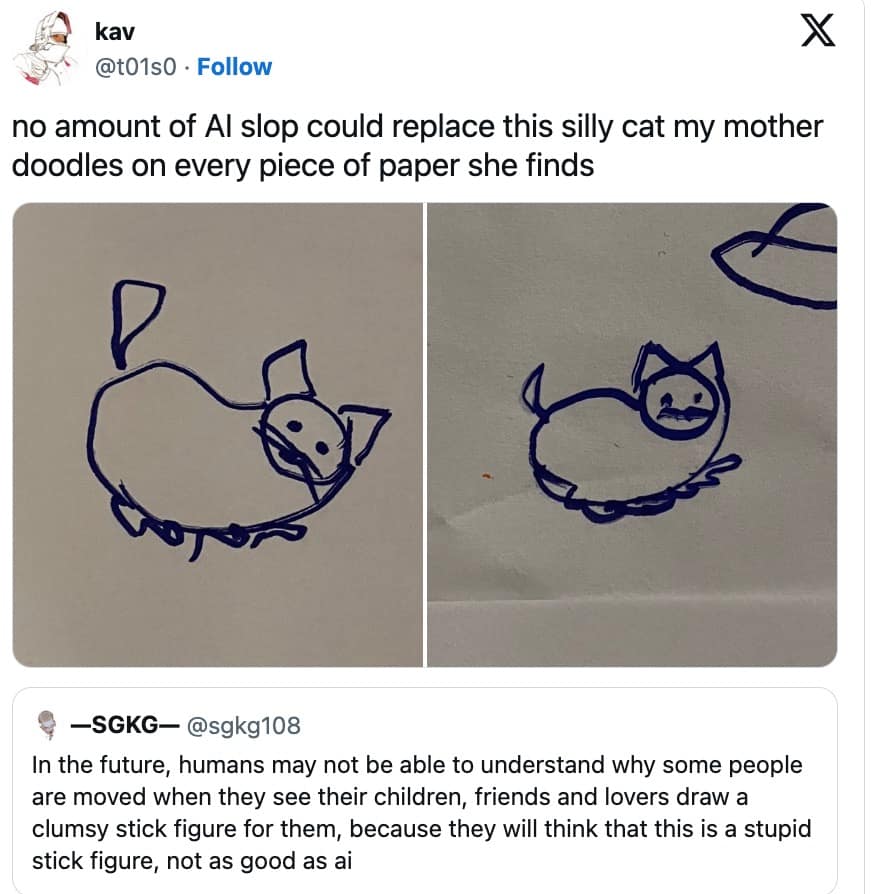
Task: Open the quoted tweet about stick figures
Action: click(424, 790)
